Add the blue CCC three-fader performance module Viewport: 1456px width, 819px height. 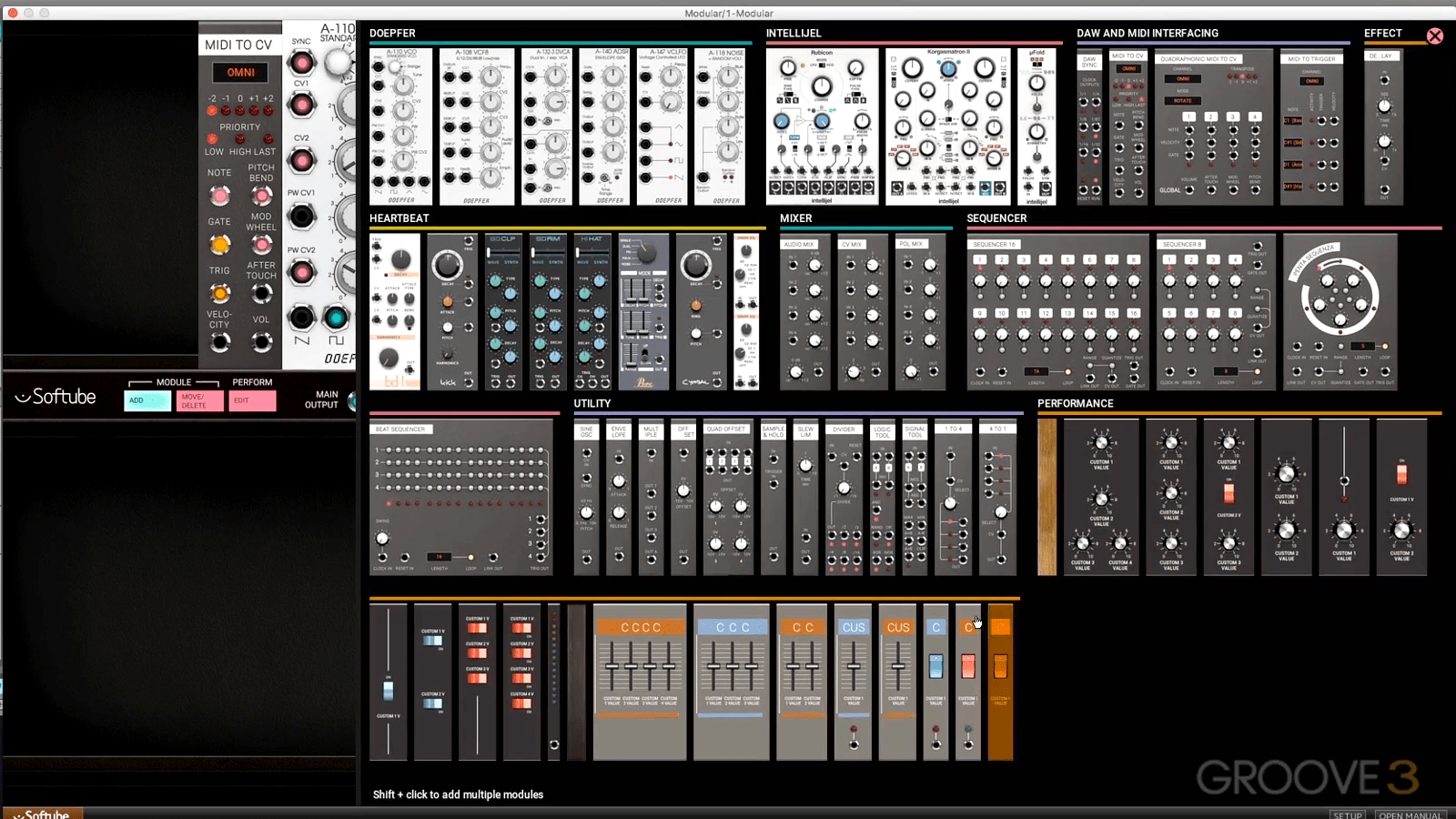pyautogui.click(x=732, y=682)
